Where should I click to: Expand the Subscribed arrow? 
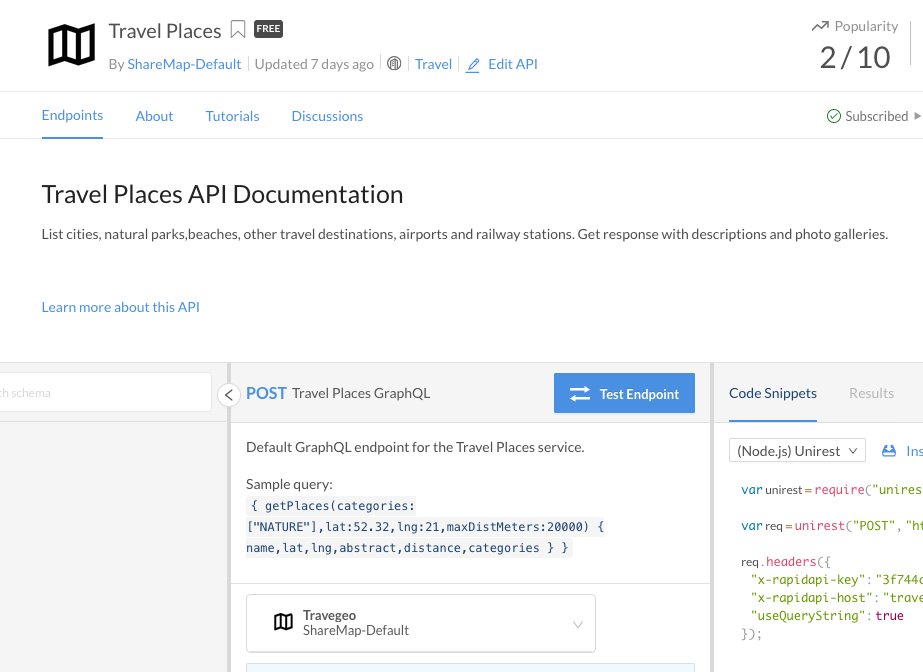coord(917,116)
